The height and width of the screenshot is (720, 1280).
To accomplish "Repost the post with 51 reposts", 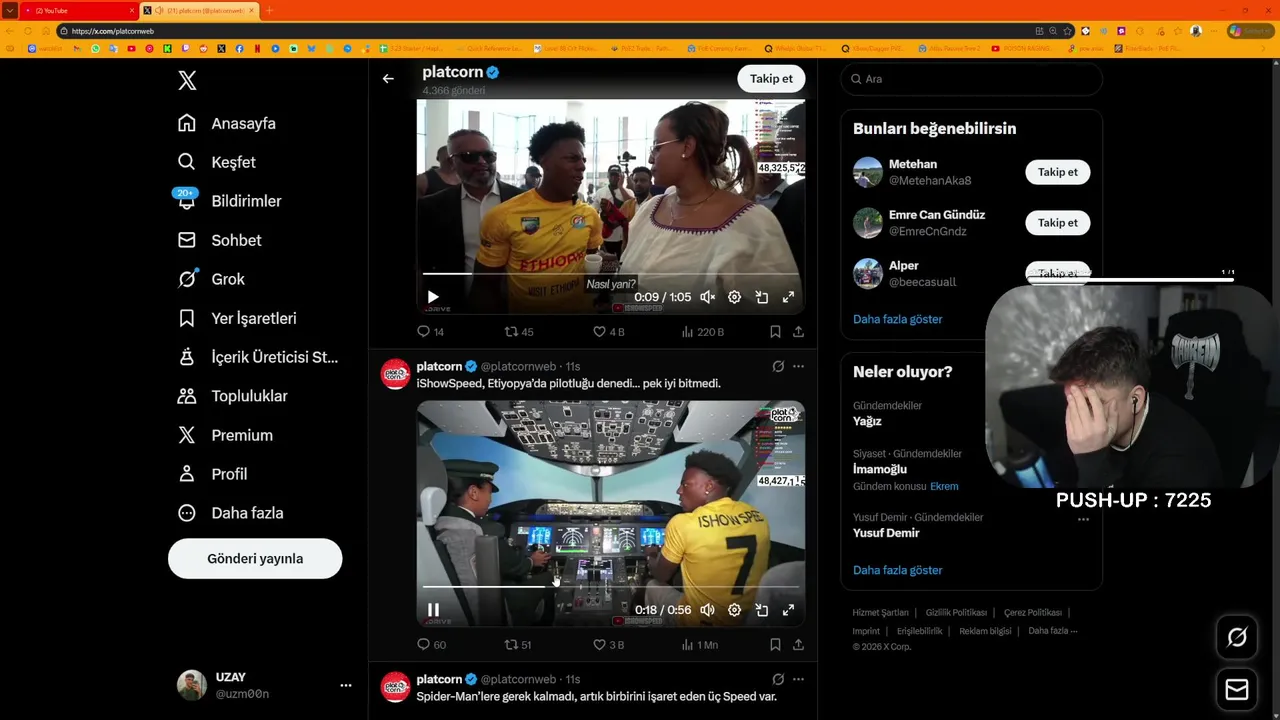I will point(518,645).
